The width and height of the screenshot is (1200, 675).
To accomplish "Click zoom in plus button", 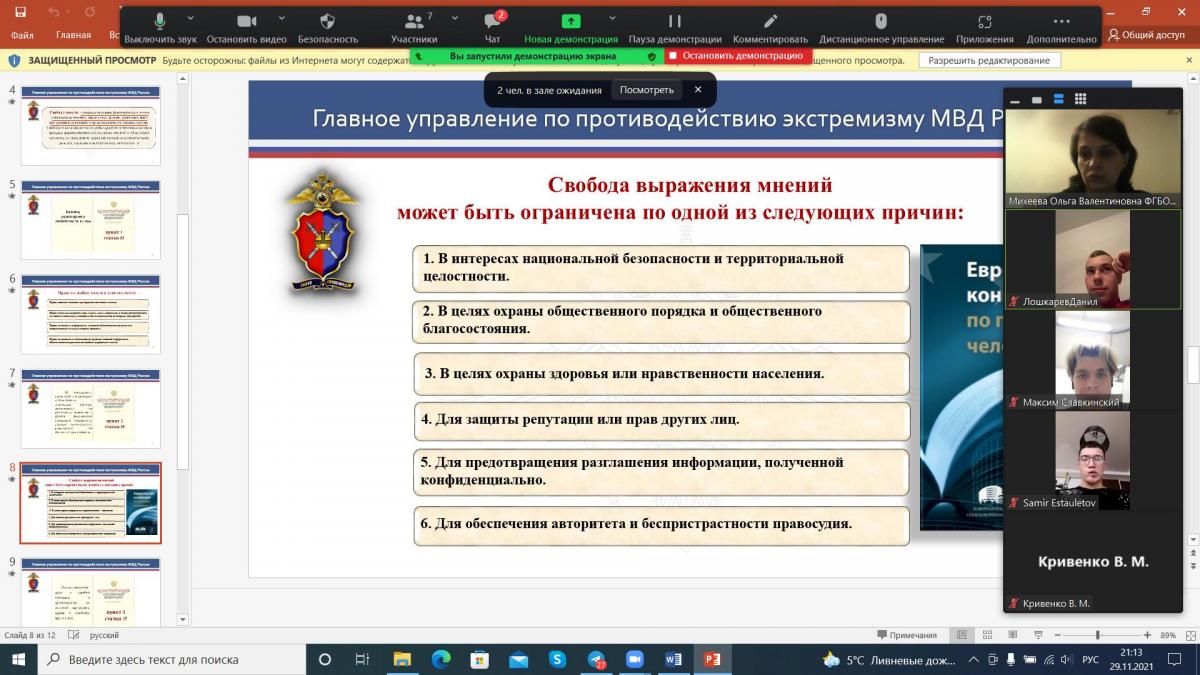I will coord(1148,635).
